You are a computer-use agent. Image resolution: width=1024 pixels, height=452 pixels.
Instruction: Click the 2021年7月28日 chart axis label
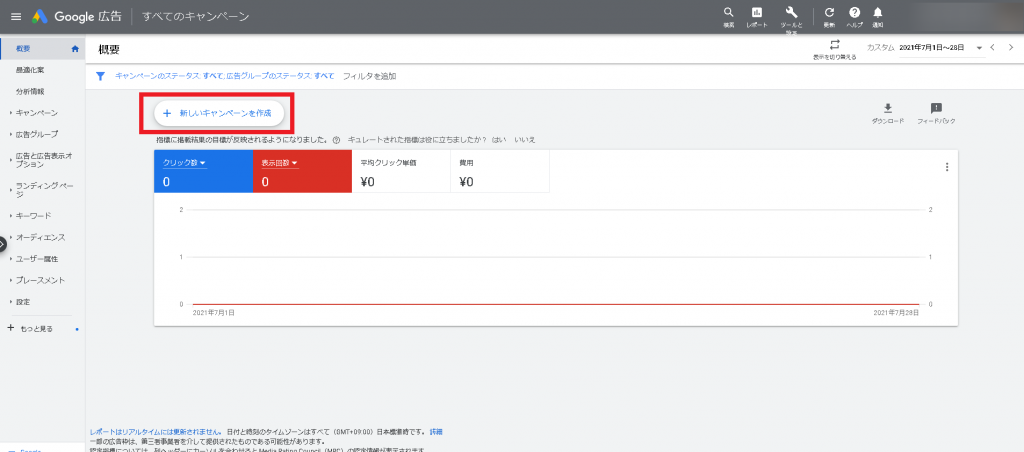tap(896, 313)
